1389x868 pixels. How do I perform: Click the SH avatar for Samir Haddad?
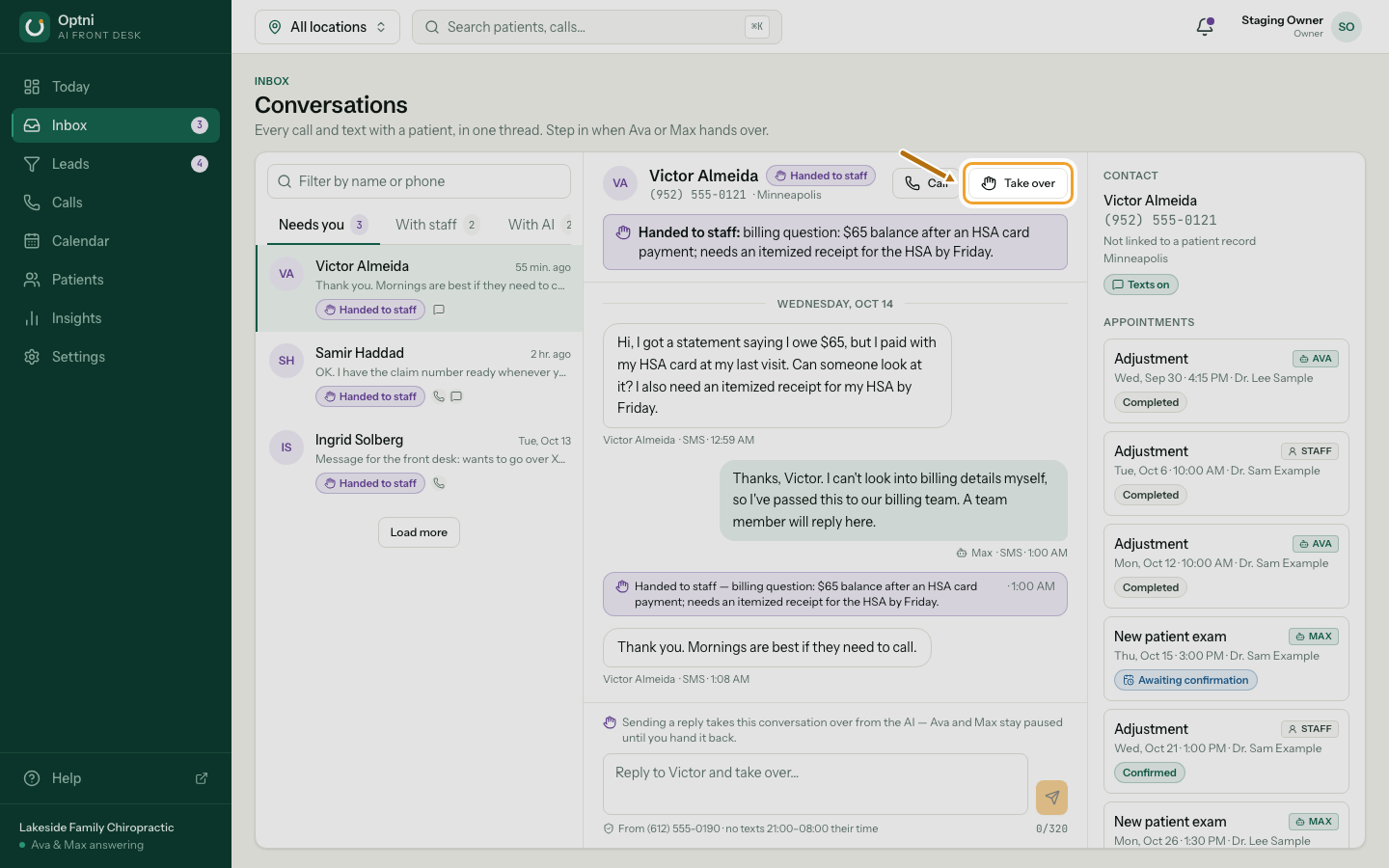286,361
